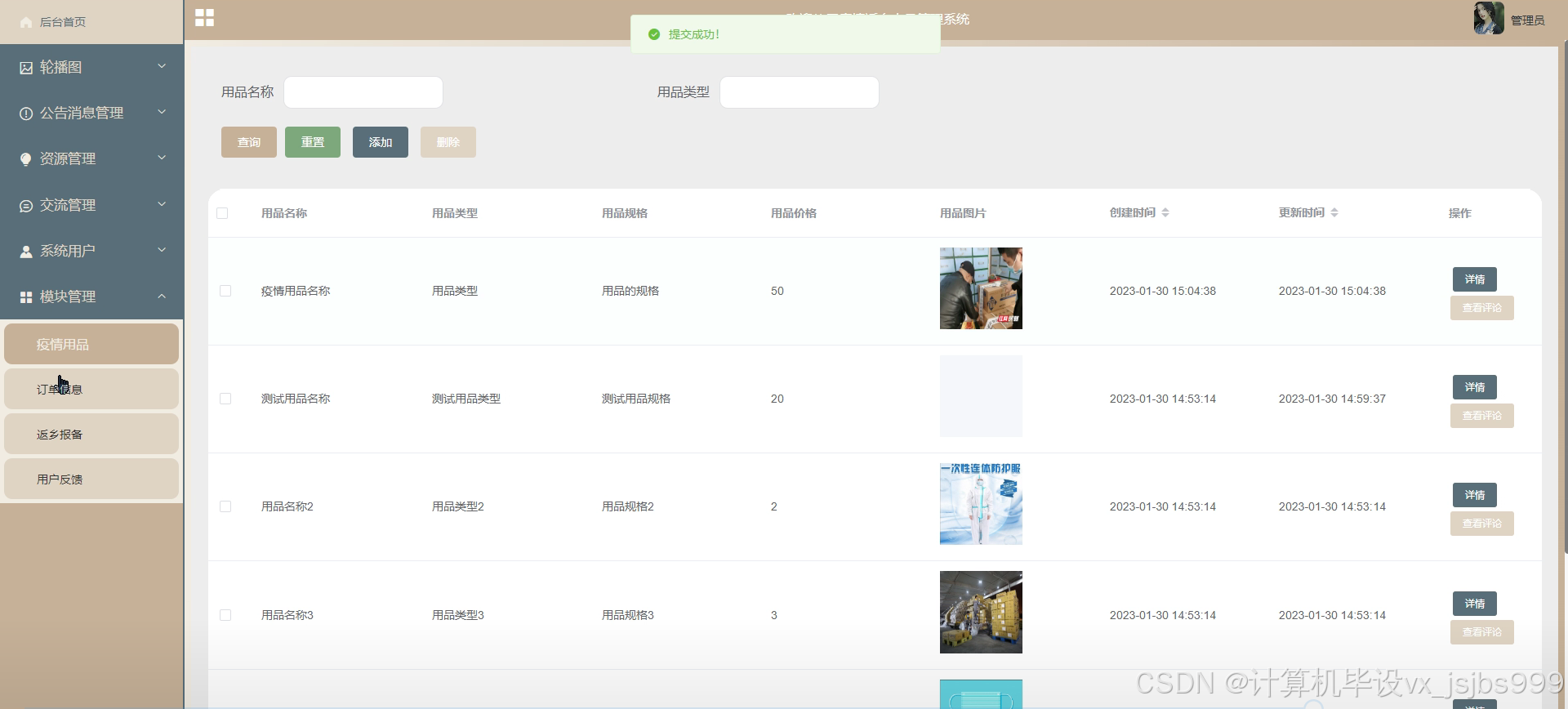Expand the 资源管理 menu chevron
The height and width of the screenshot is (709, 1568).
[162, 158]
